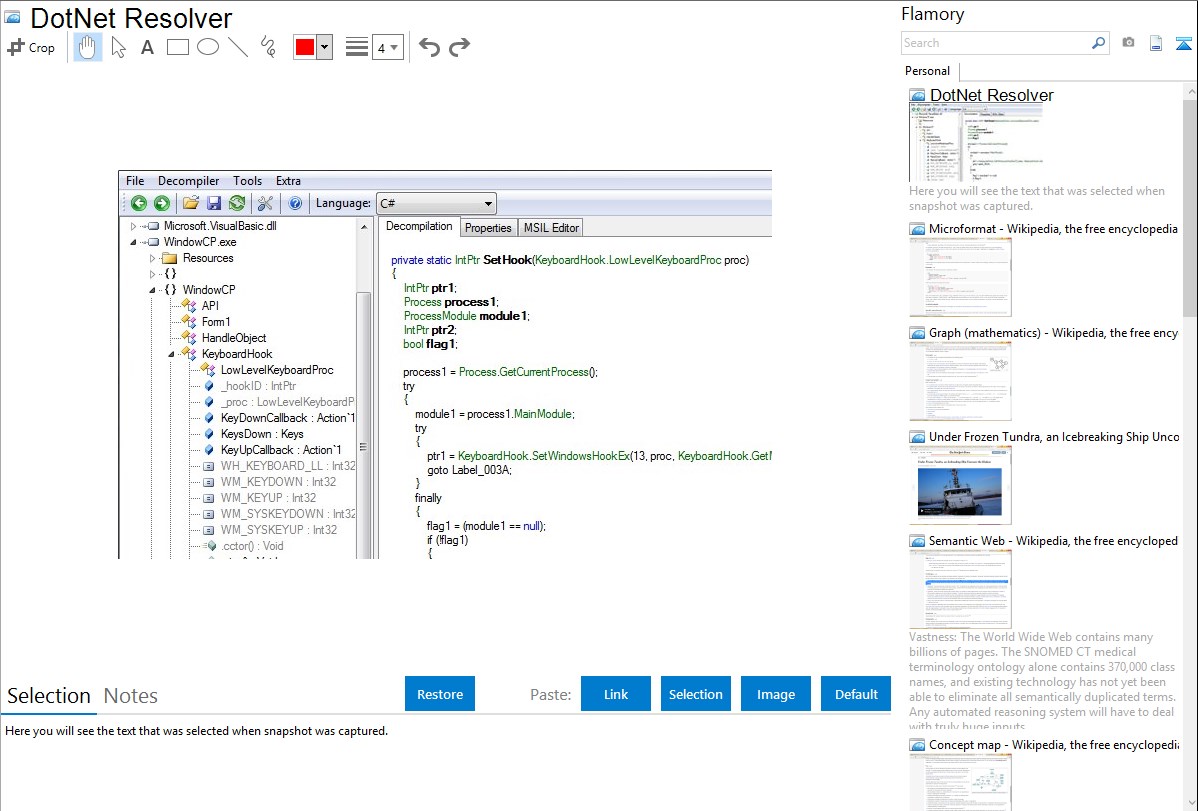Activate the hand pan tool
The image size is (1198, 811).
88,47
